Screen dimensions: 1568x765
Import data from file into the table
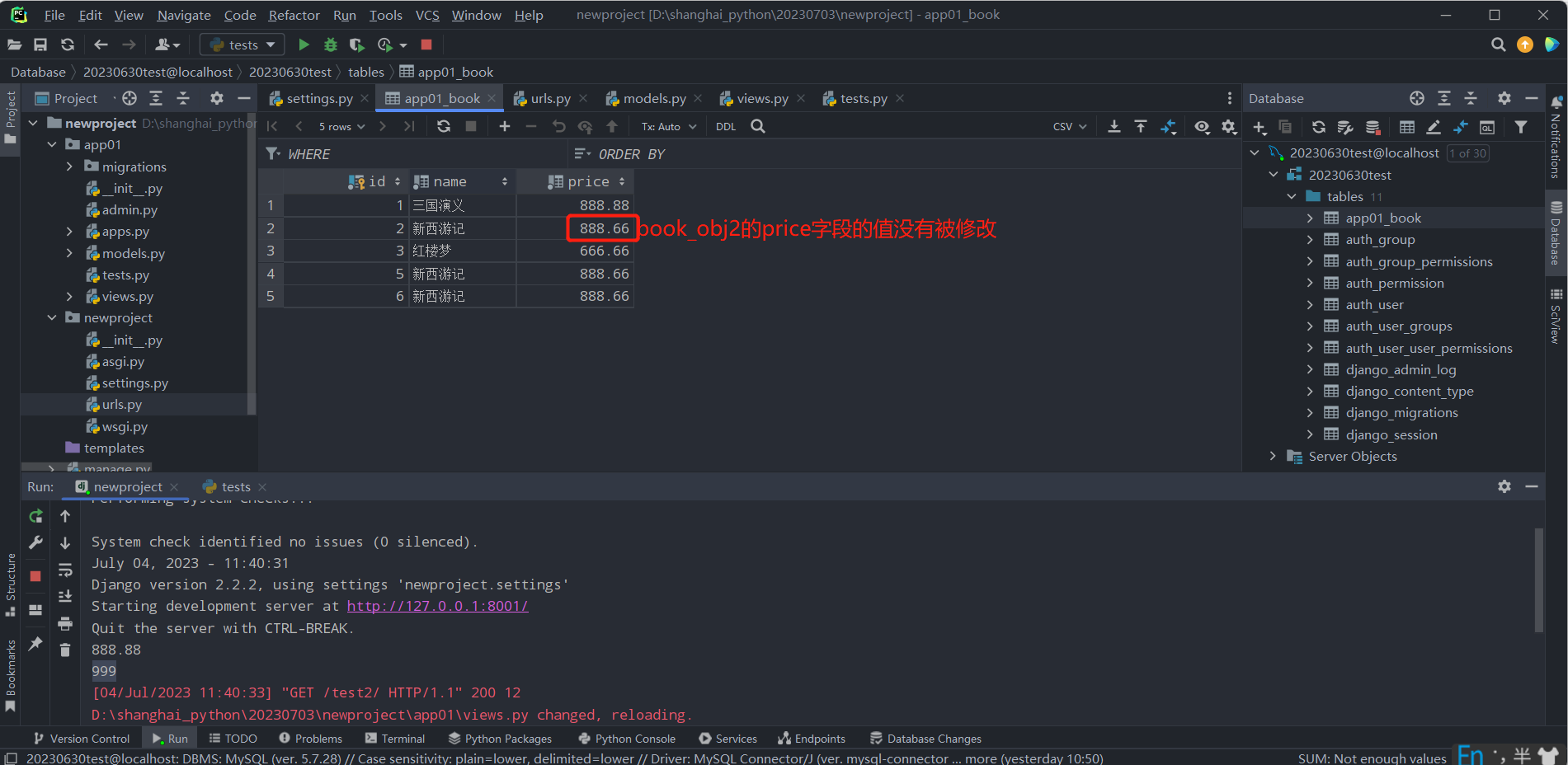pos(1141,126)
